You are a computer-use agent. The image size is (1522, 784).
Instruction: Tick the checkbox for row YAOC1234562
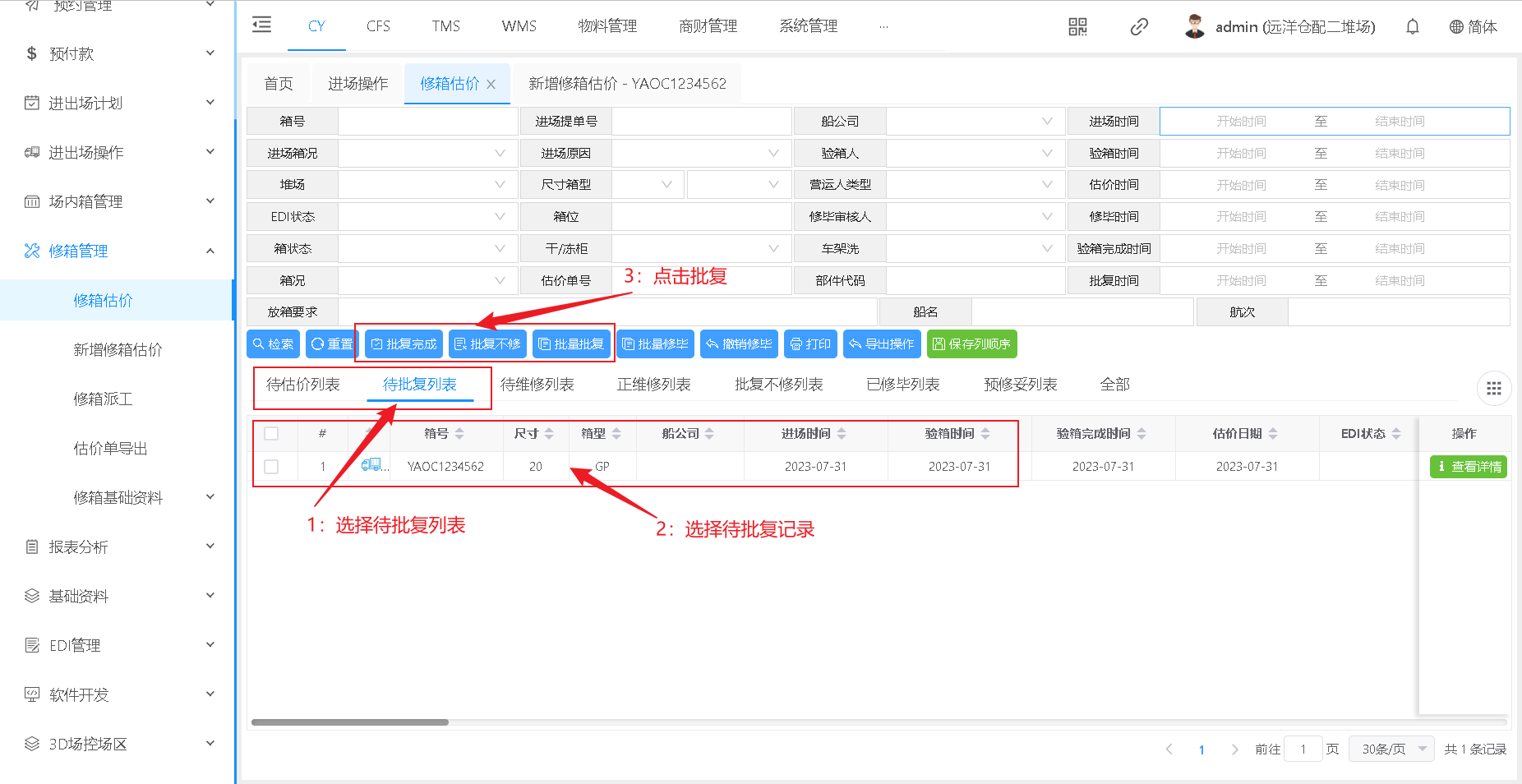pyautogui.click(x=271, y=467)
